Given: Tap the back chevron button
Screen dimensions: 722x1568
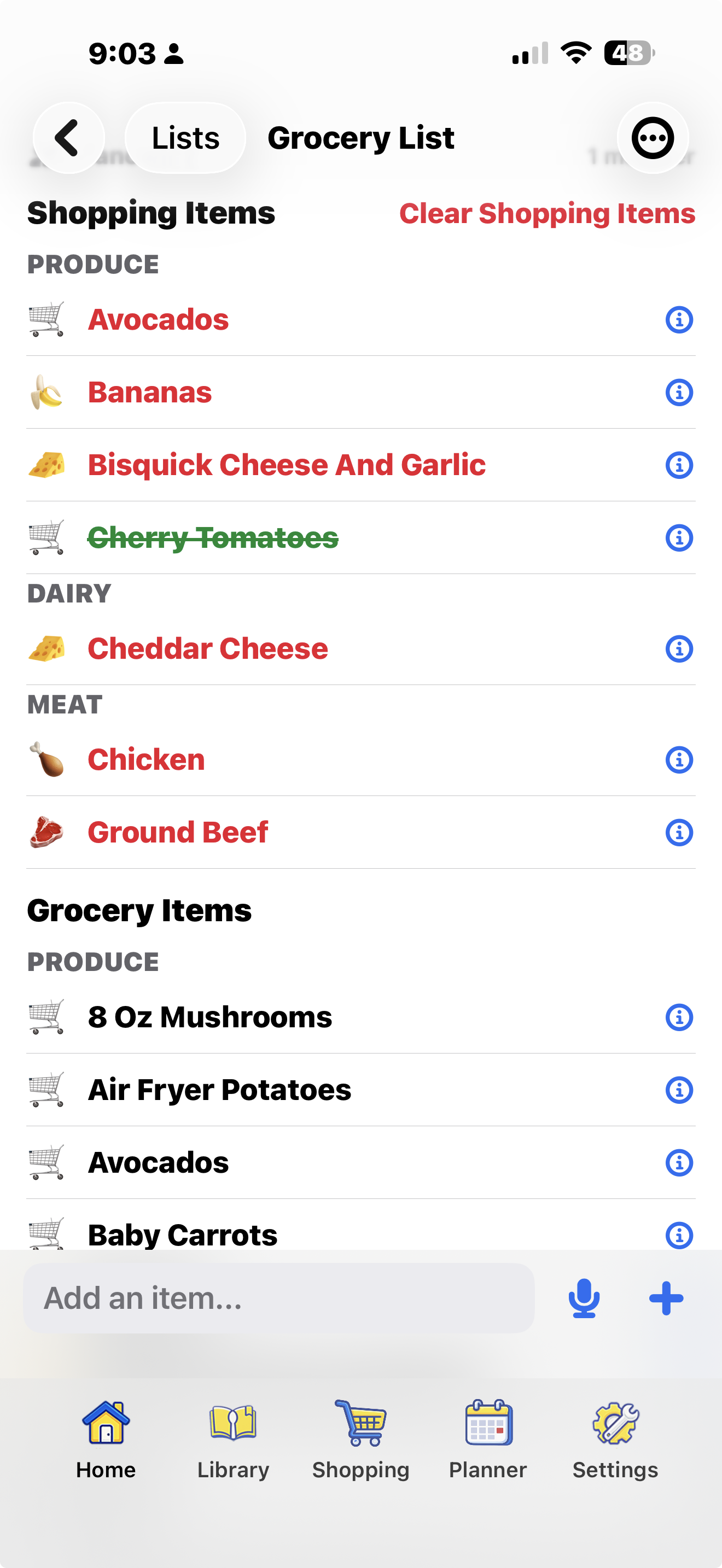Looking at the screenshot, I should [x=68, y=138].
